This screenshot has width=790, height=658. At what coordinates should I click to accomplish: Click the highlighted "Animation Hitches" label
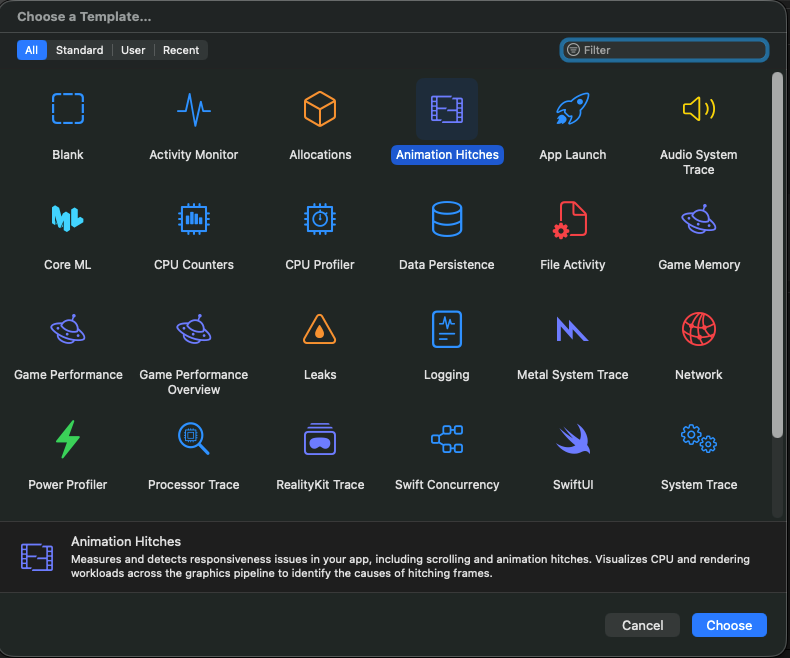coord(447,155)
